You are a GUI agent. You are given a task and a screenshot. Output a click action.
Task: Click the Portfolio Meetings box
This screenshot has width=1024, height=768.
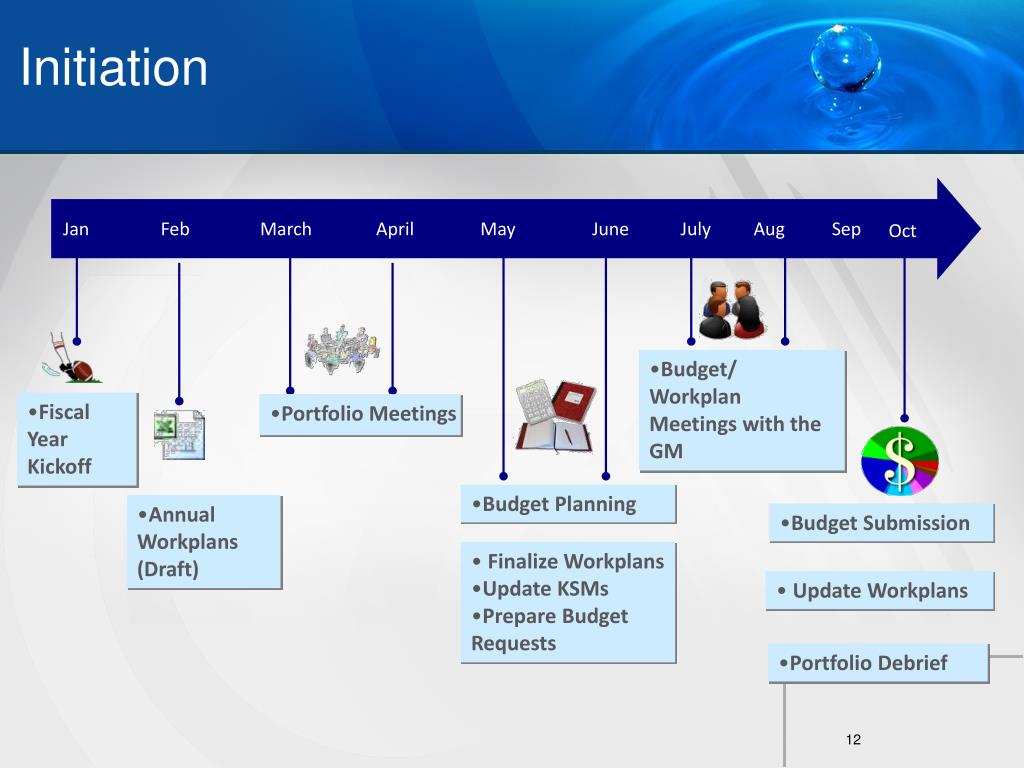point(360,415)
